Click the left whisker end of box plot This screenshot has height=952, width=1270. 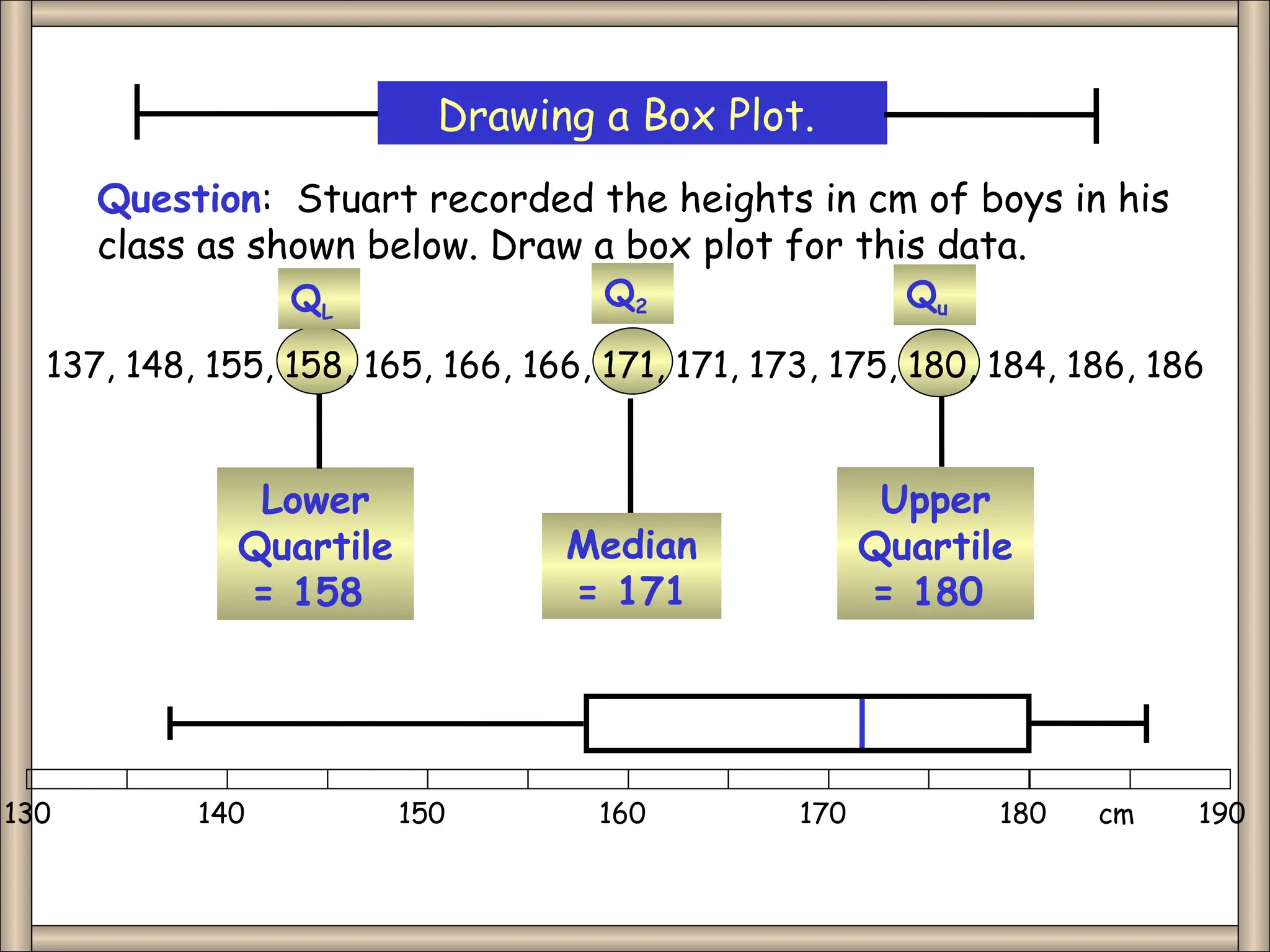pyautogui.click(x=170, y=723)
